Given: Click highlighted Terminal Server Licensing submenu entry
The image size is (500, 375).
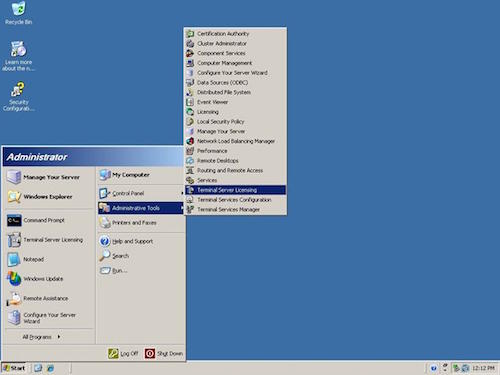Looking at the screenshot, I should (x=235, y=190).
